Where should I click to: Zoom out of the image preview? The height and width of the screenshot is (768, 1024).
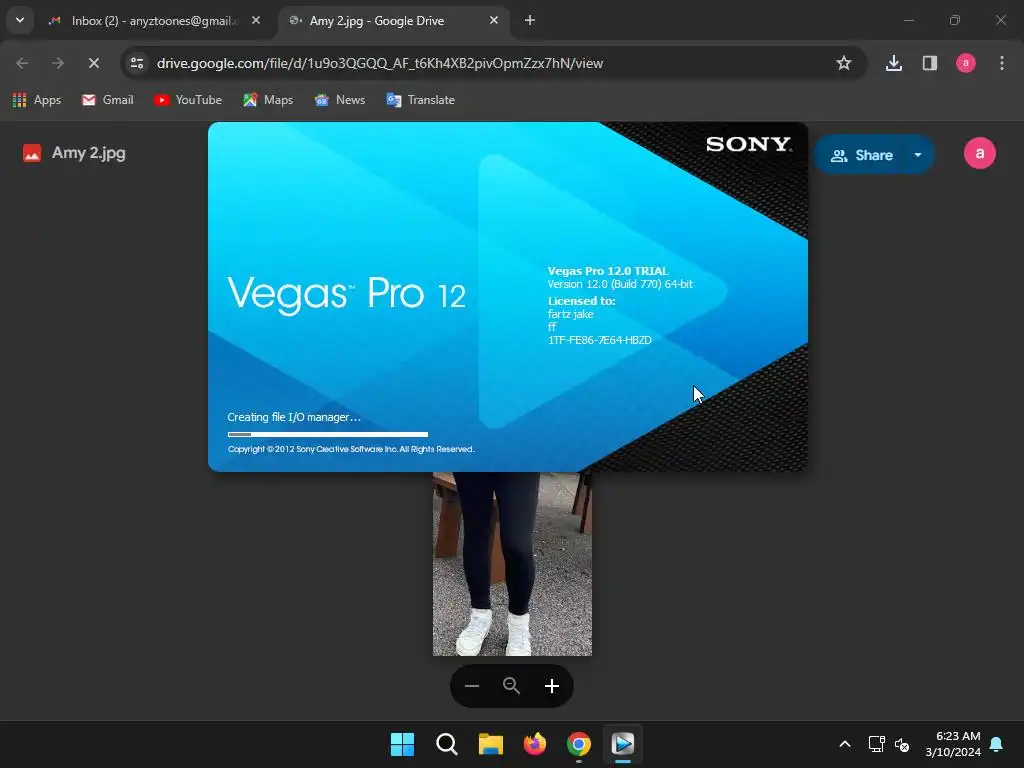pos(472,686)
